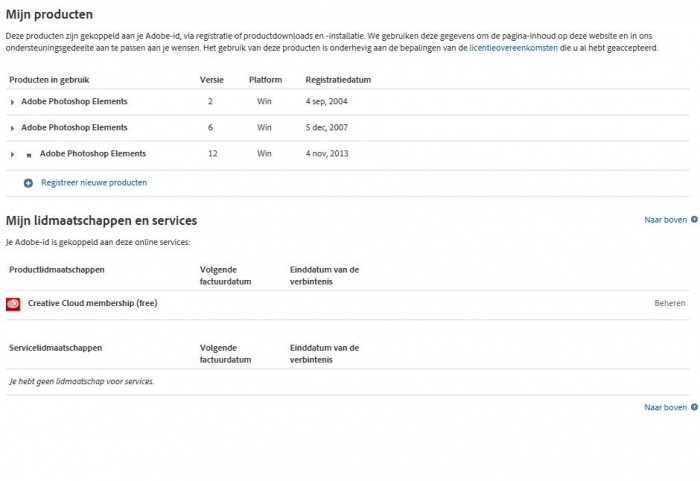The height and width of the screenshot is (481, 700).
Task: Click the Win platform cell for version 2
Action: [264, 101]
